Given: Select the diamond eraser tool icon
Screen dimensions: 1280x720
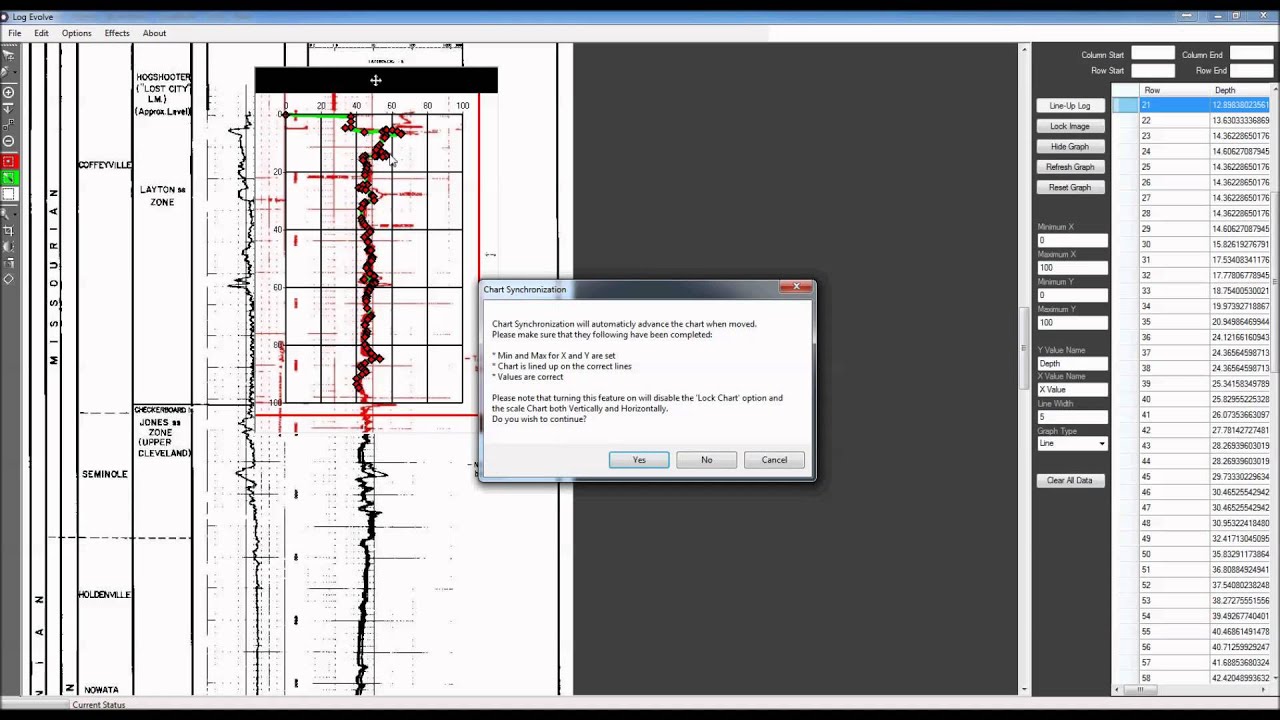Looking at the screenshot, I should coord(8,279).
